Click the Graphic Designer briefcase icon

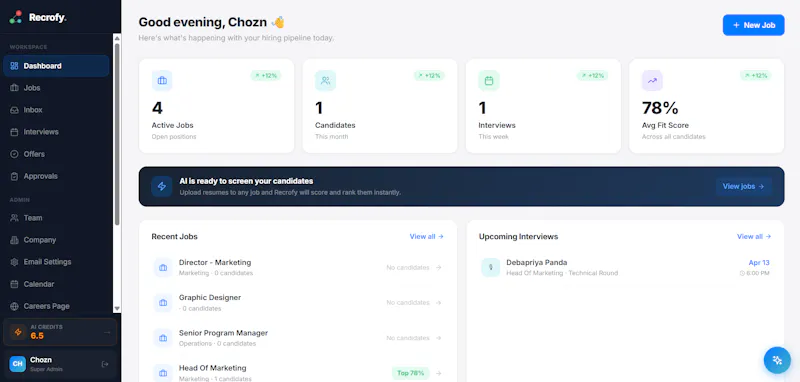163,303
